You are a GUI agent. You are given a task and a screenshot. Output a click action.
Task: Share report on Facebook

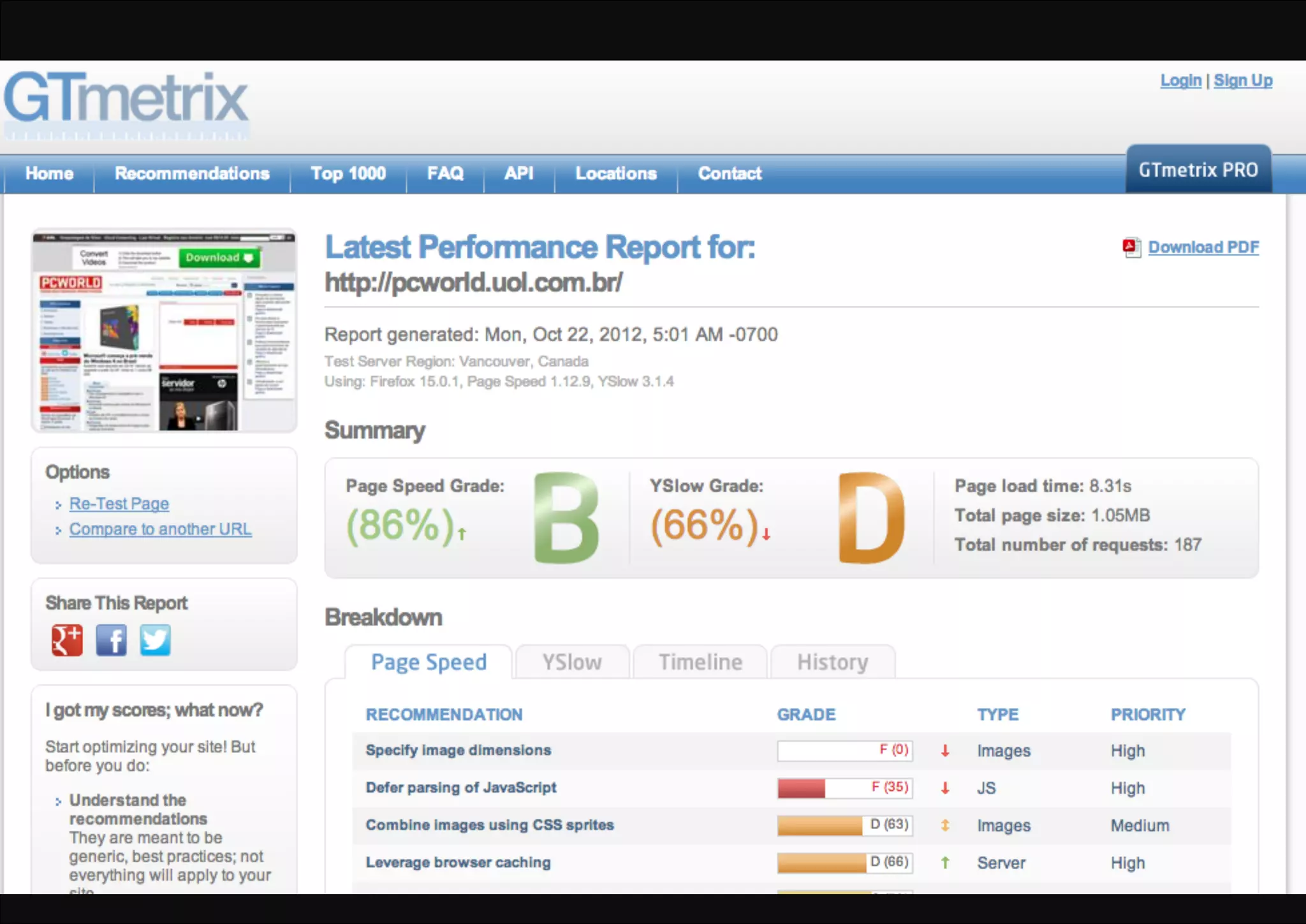112,640
